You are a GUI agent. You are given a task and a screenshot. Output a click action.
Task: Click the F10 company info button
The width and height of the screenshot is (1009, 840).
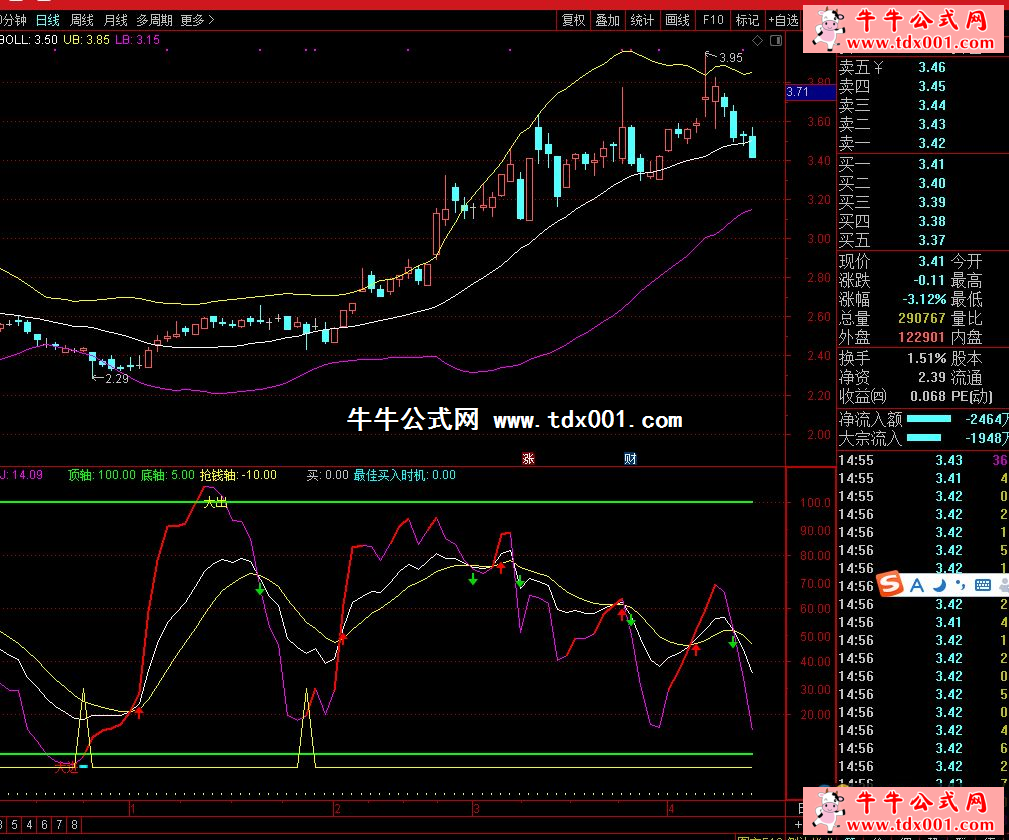pos(712,20)
